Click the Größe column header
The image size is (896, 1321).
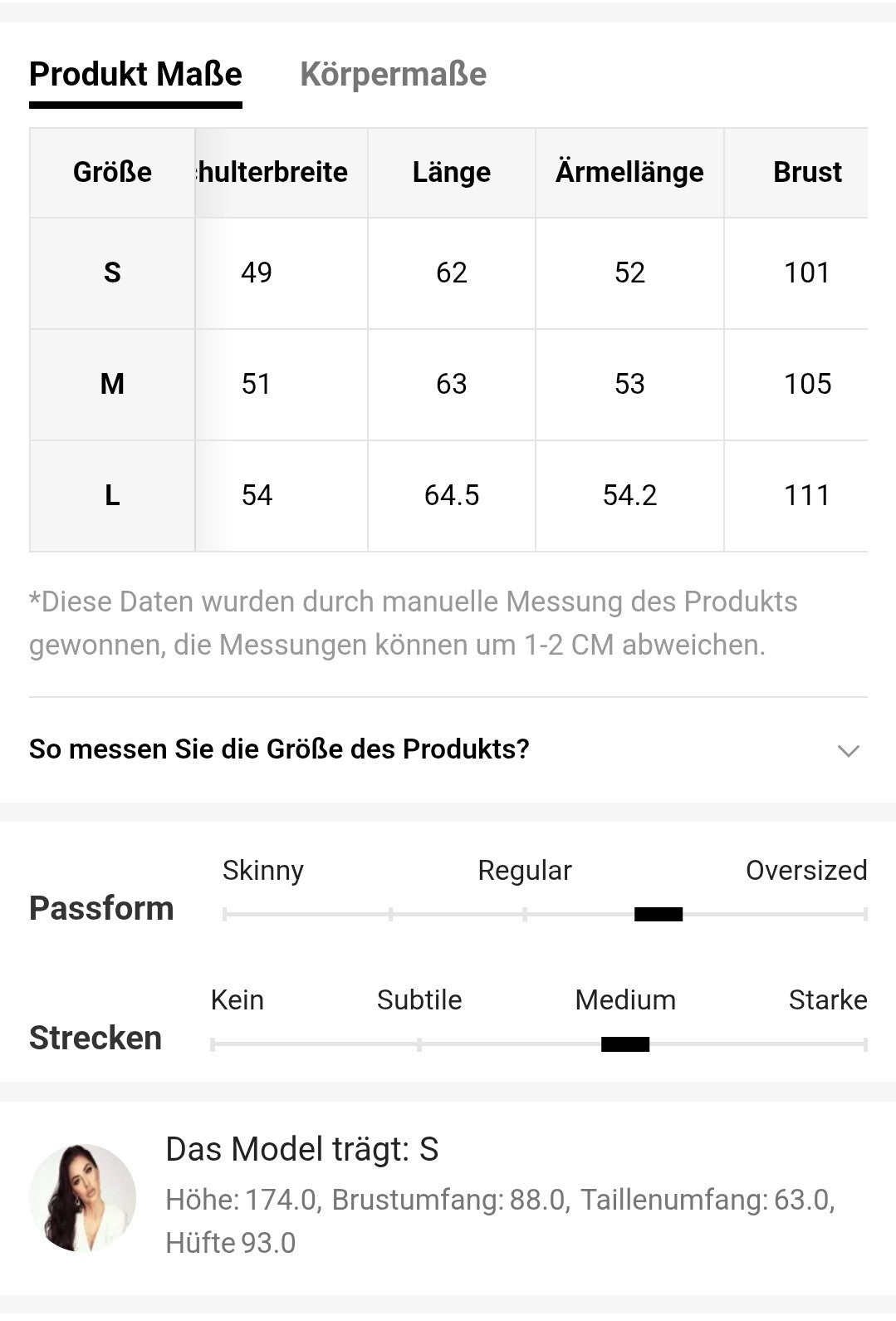[x=112, y=172]
